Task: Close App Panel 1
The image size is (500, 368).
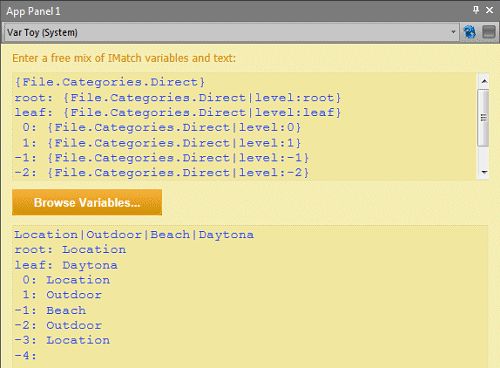Action: coord(489,10)
